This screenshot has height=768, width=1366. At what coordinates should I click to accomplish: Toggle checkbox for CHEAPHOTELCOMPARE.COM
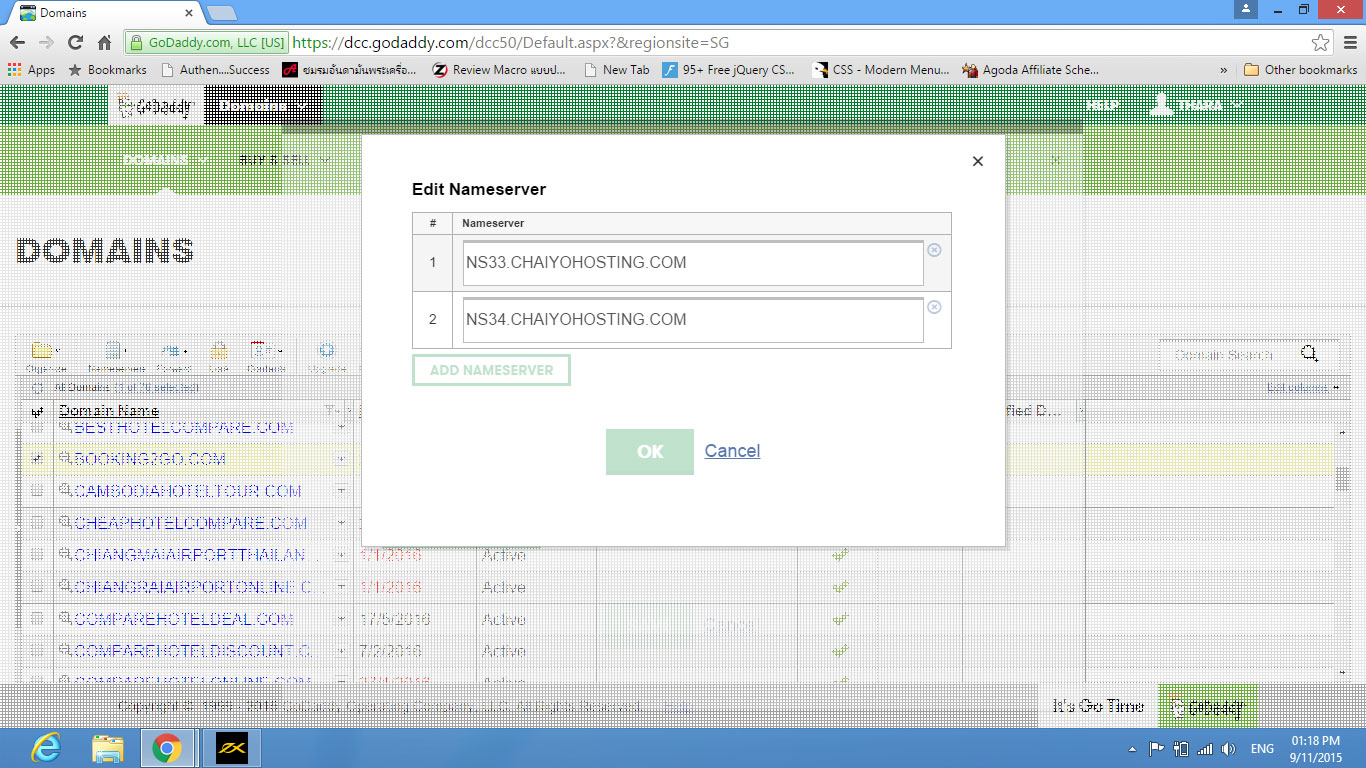pos(37,523)
